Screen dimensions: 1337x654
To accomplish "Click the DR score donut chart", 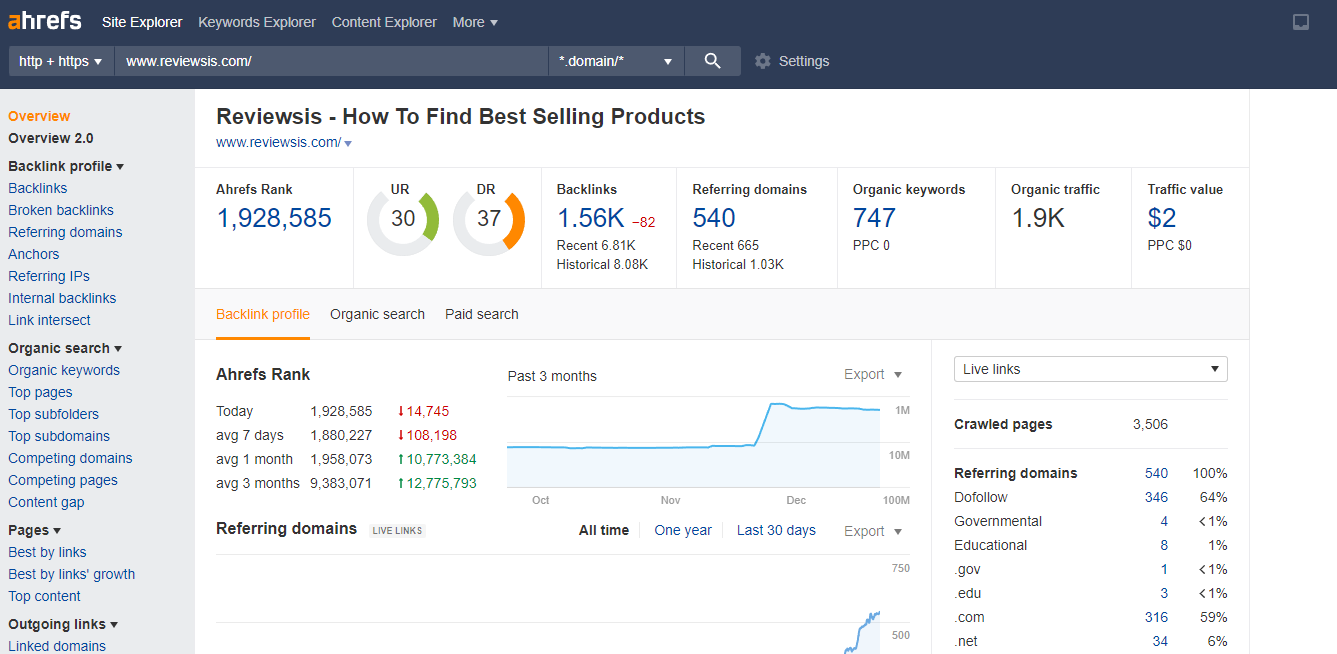I will coord(489,219).
